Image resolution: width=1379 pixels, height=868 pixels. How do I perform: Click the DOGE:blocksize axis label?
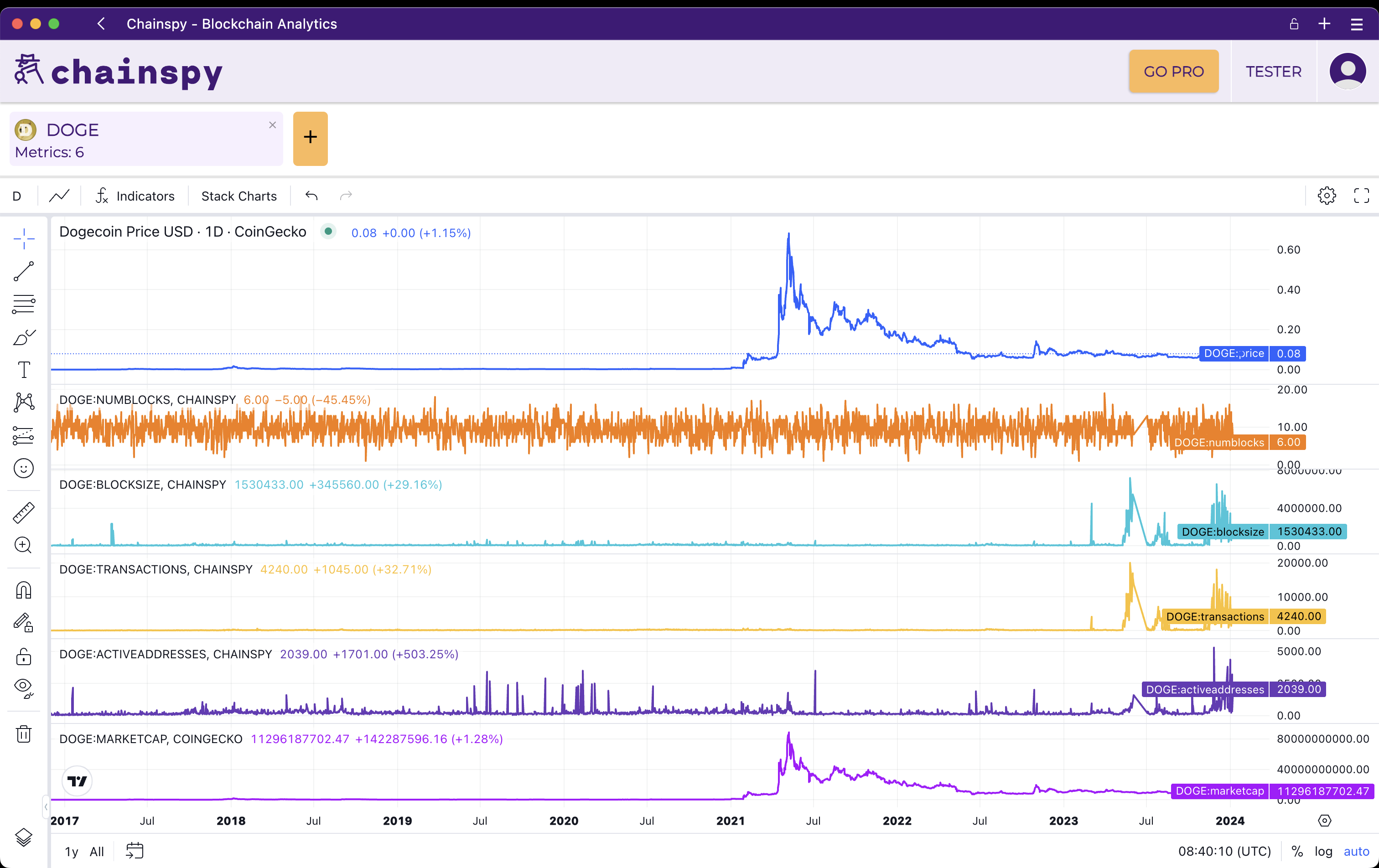pyautogui.click(x=1262, y=532)
